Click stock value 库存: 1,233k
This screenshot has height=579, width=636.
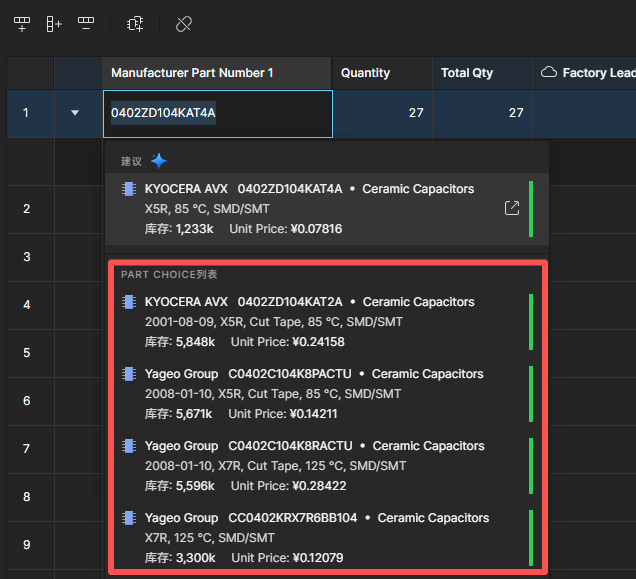click(x=179, y=229)
